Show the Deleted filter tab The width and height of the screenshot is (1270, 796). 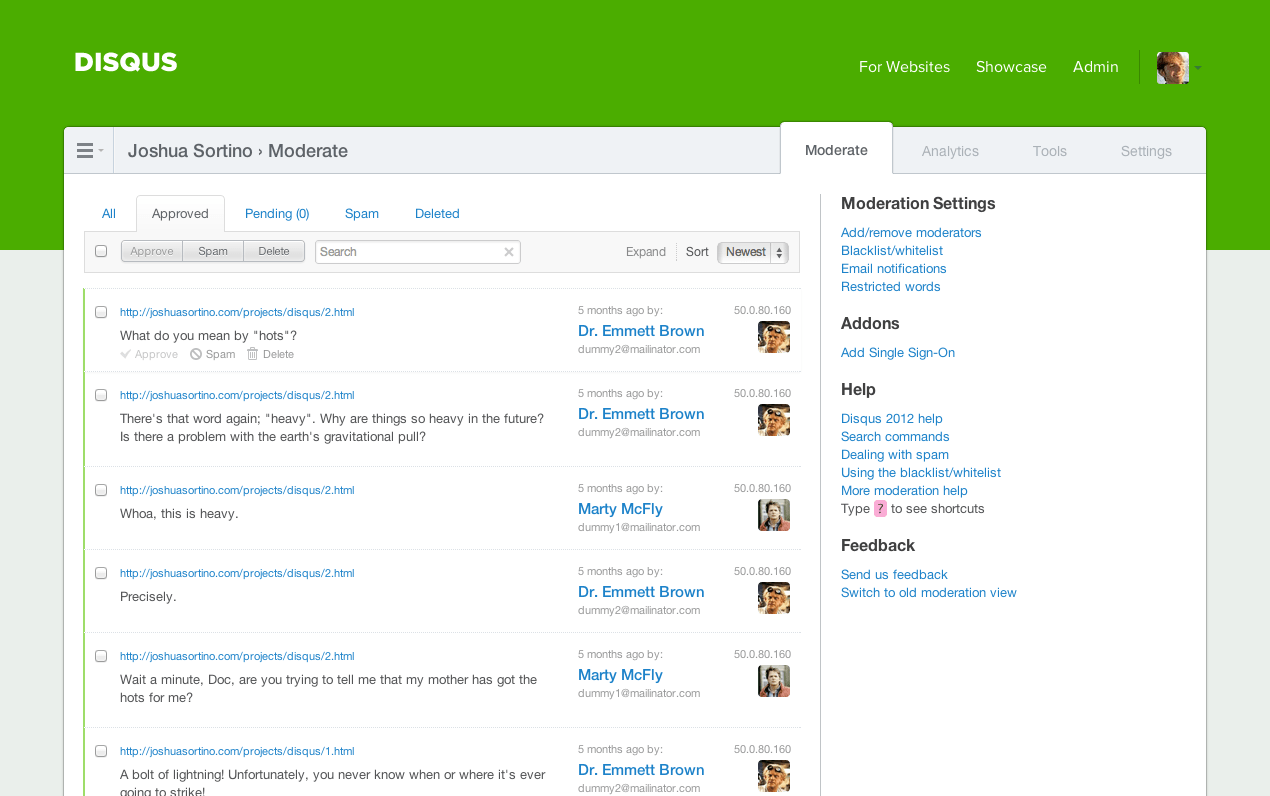tap(437, 213)
